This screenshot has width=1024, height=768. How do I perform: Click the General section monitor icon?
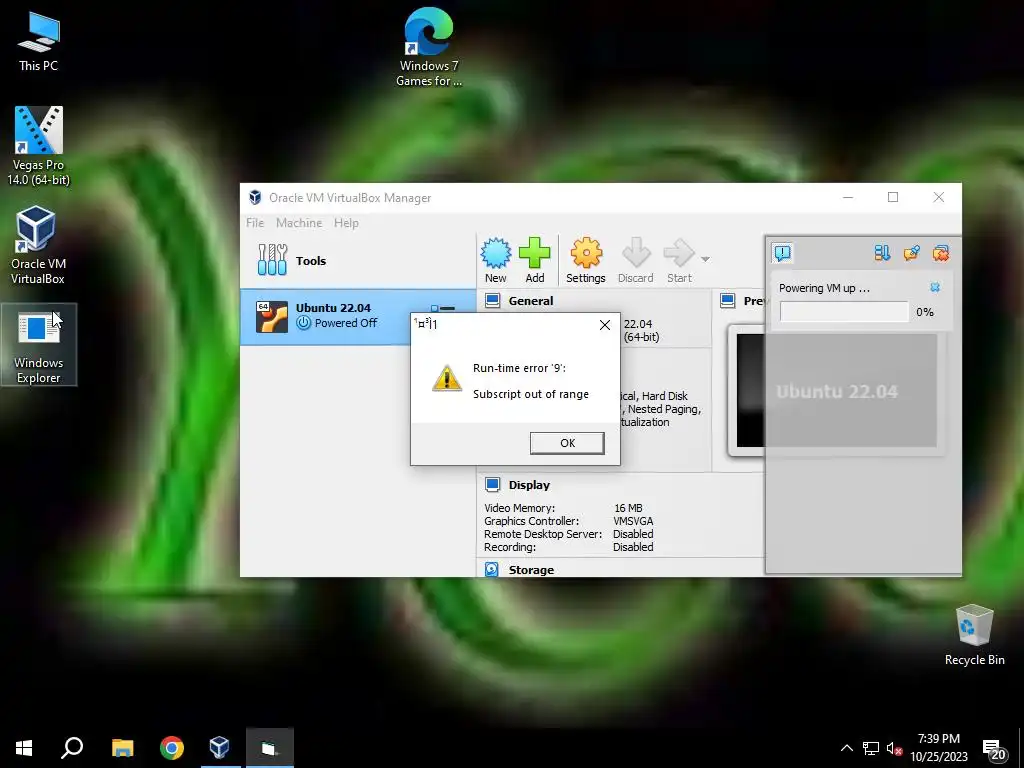point(492,300)
